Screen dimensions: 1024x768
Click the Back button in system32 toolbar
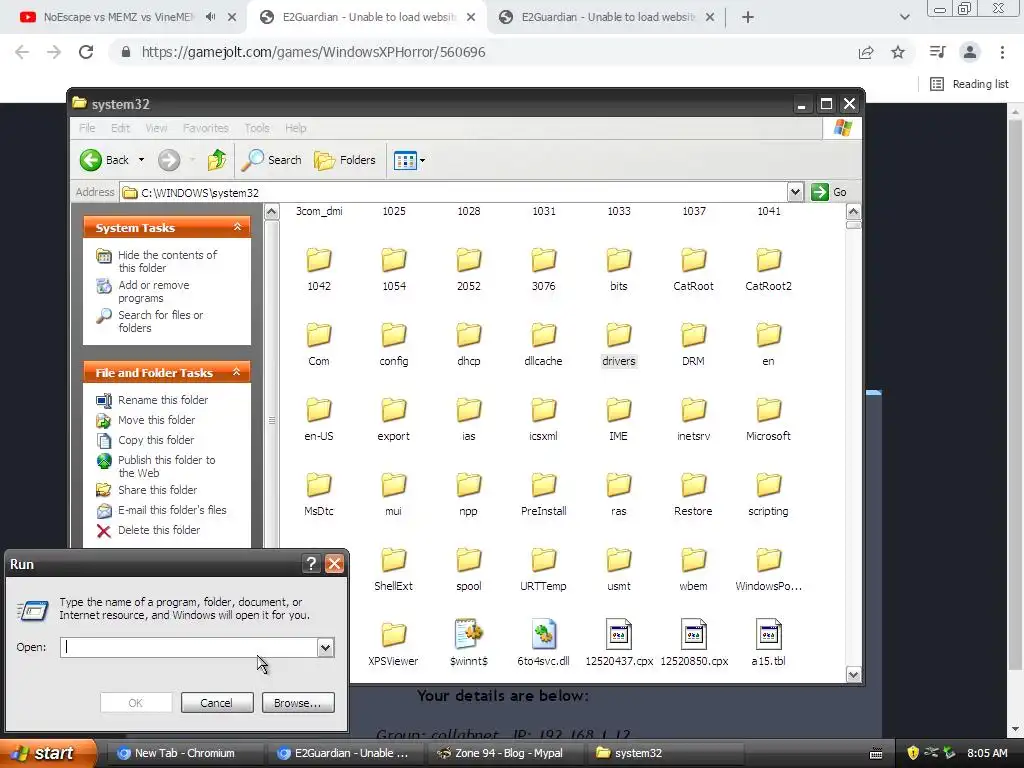[104, 160]
